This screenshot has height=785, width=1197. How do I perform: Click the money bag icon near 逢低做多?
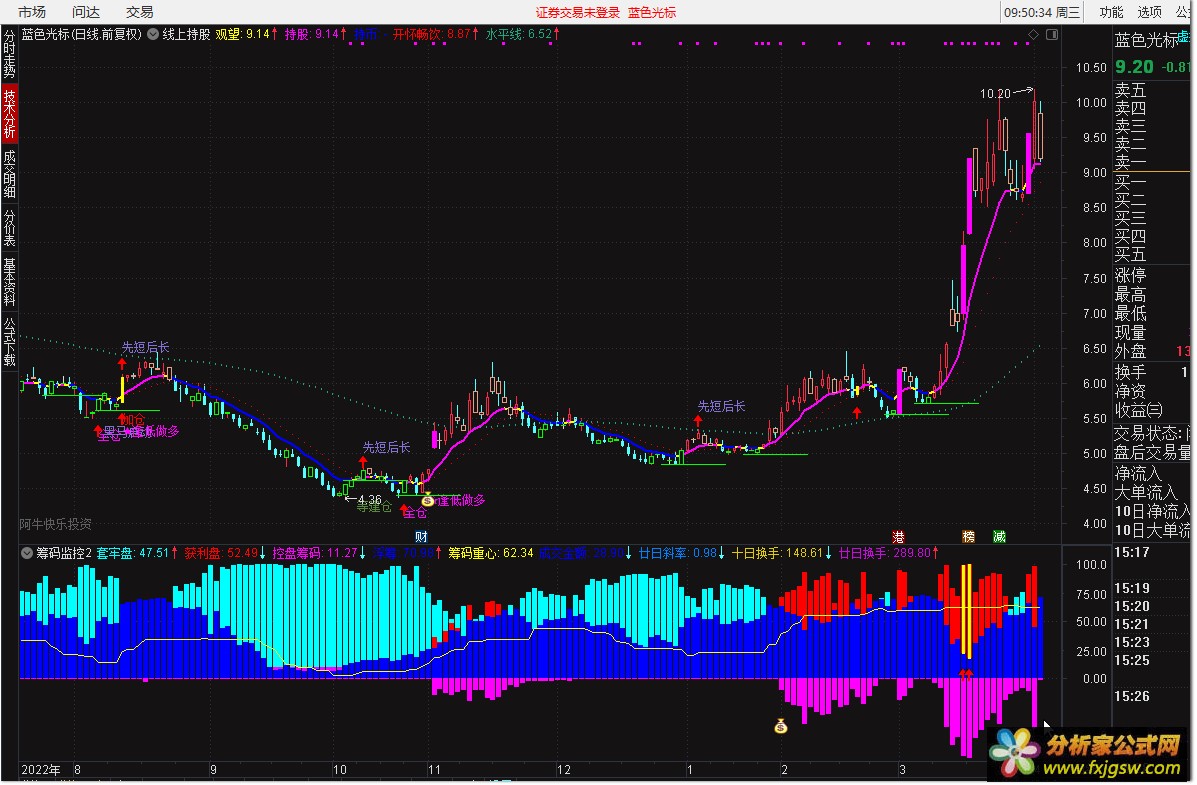pos(428,501)
